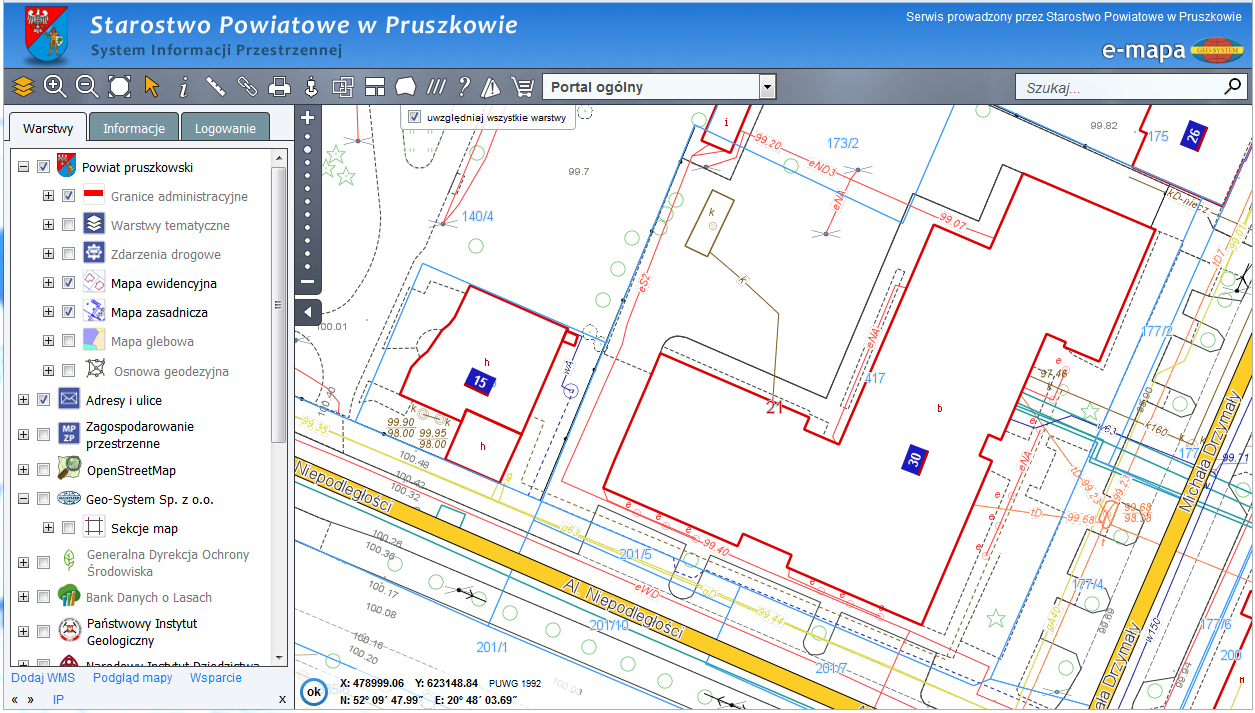Switch to the Logowanie tab
The width and height of the screenshot is (1255, 713).
[226, 128]
